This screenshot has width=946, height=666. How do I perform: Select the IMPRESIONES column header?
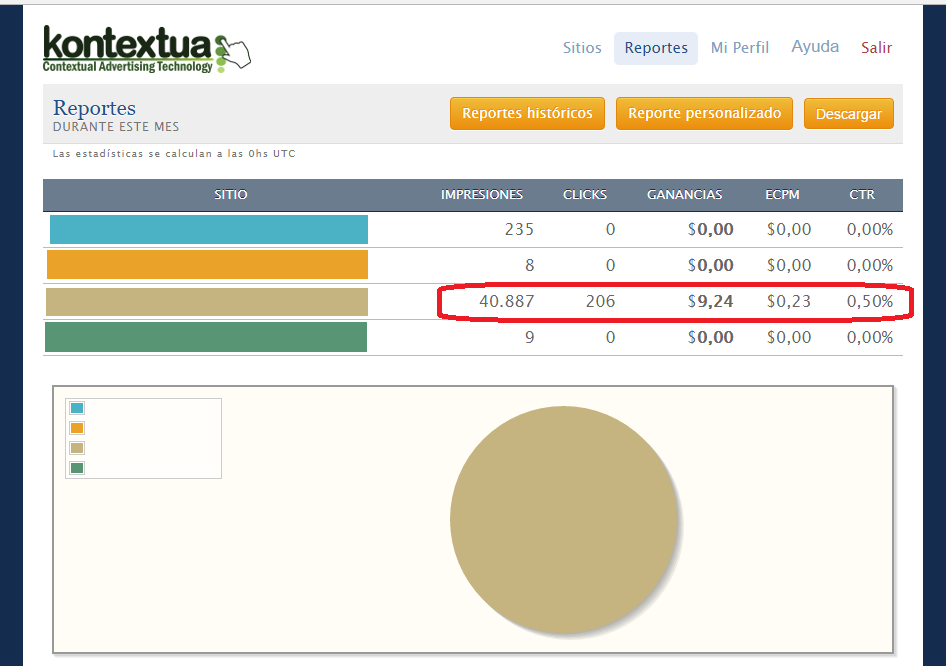point(481,195)
